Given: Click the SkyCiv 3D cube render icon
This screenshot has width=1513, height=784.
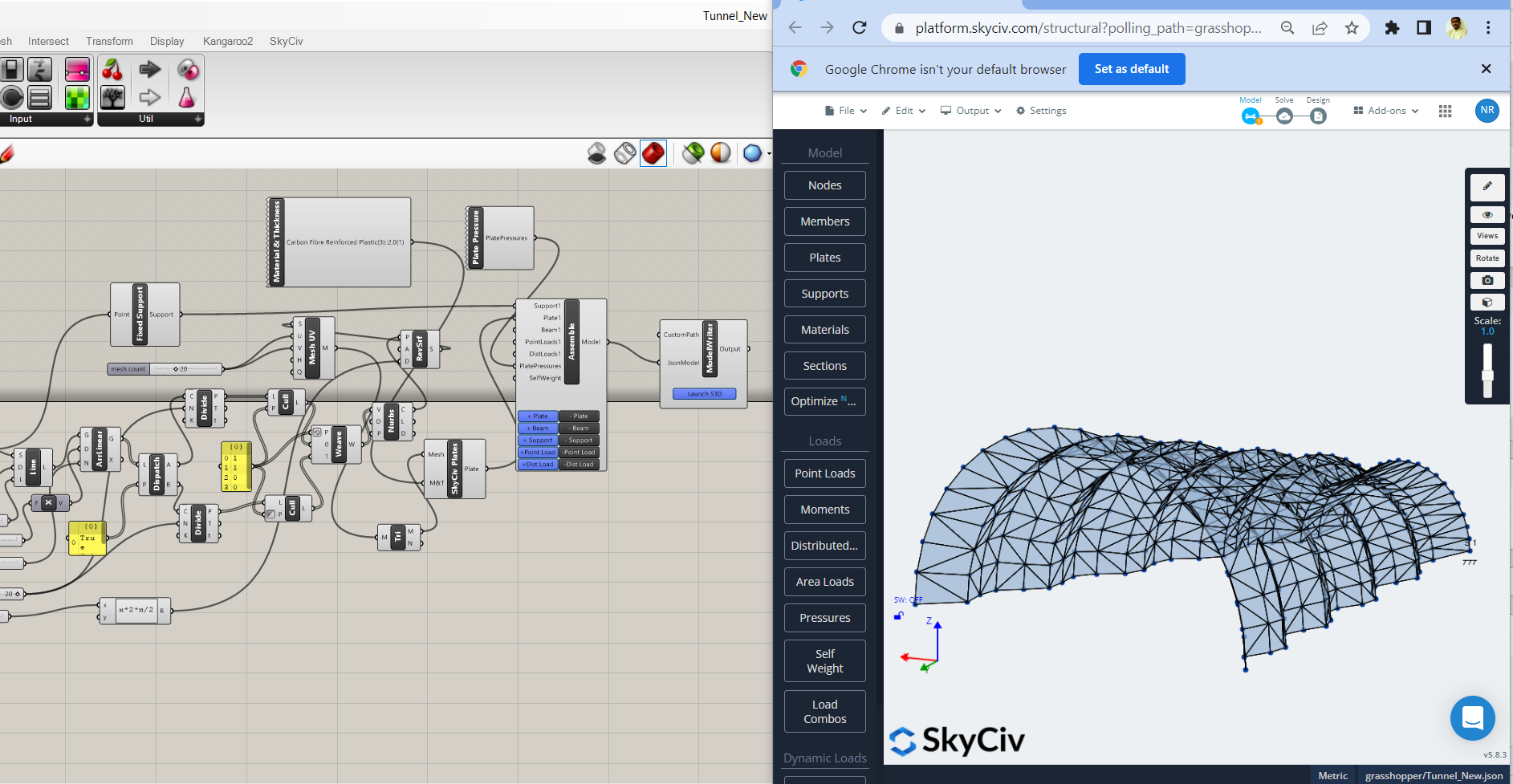Looking at the screenshot, I should click(x=1487, y=303).
